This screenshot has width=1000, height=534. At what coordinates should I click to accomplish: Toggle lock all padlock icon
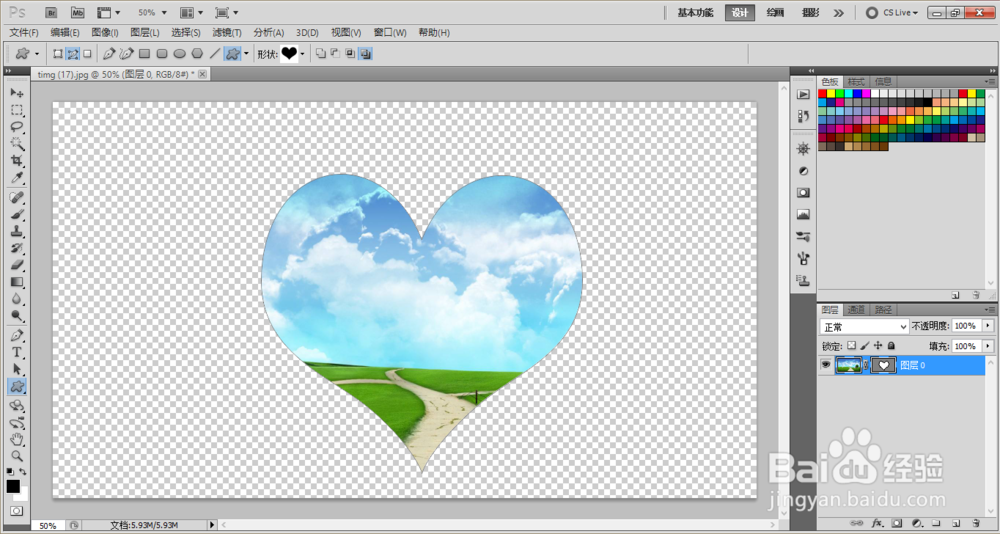[892, 345]
